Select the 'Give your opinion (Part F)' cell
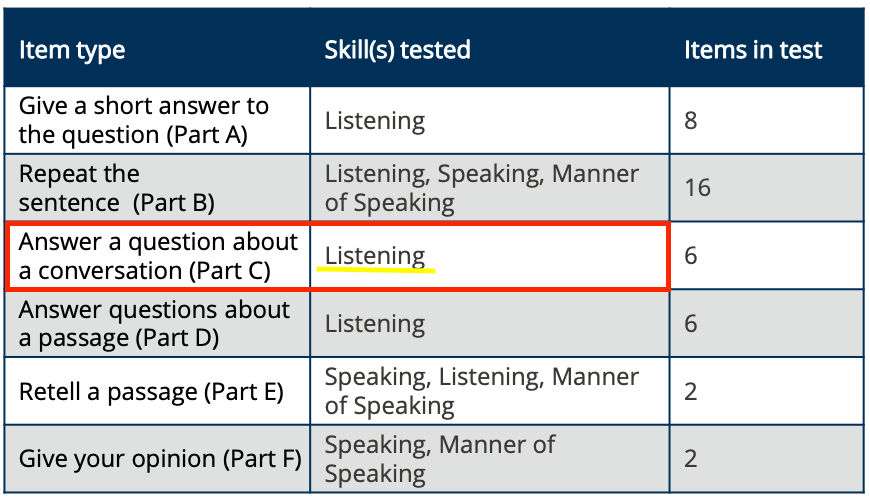The image size is (870, 500). (157, 459)
